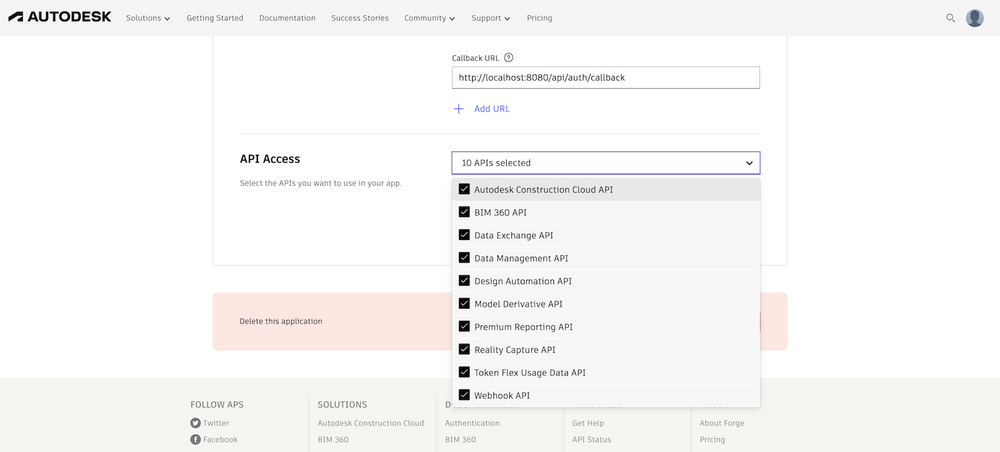Open Pricing in the navbar
The image size is (1000, 452).
coord(540,18)
